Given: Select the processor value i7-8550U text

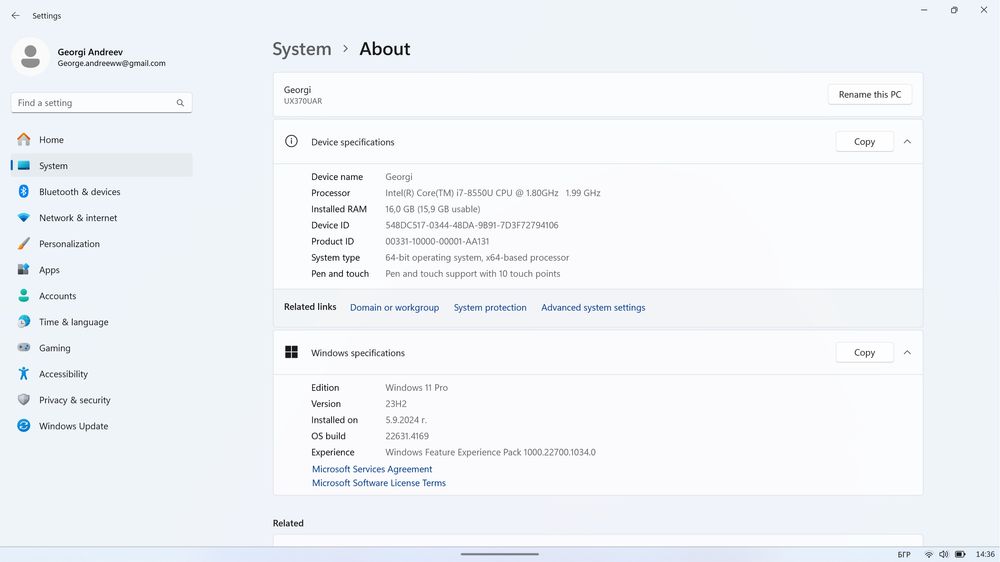Looking at the screenshot, I should point(492,193).
